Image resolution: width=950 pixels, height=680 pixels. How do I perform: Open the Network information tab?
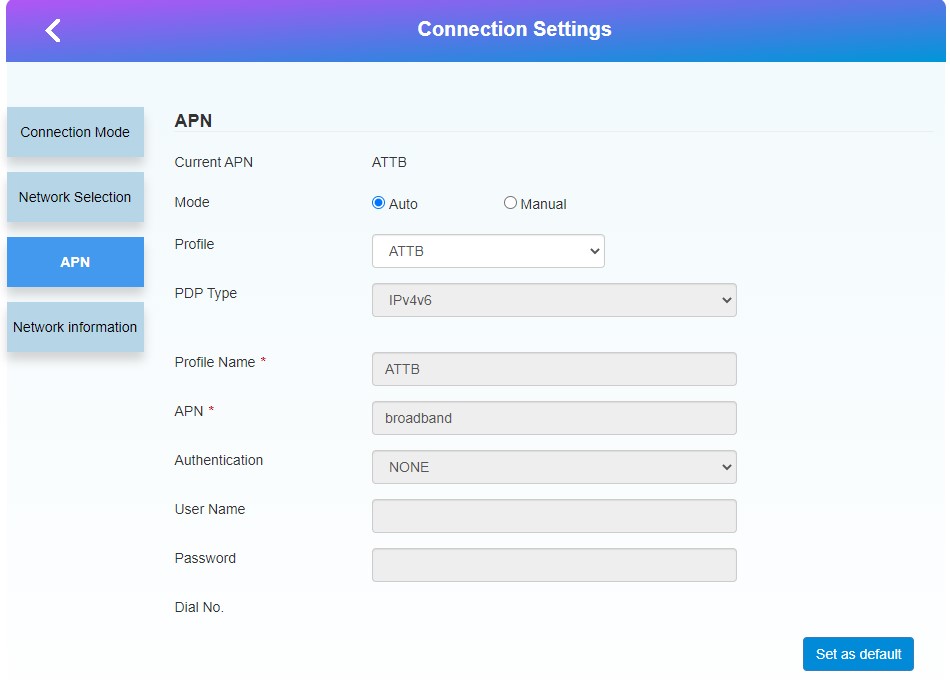tap(75, 327)
